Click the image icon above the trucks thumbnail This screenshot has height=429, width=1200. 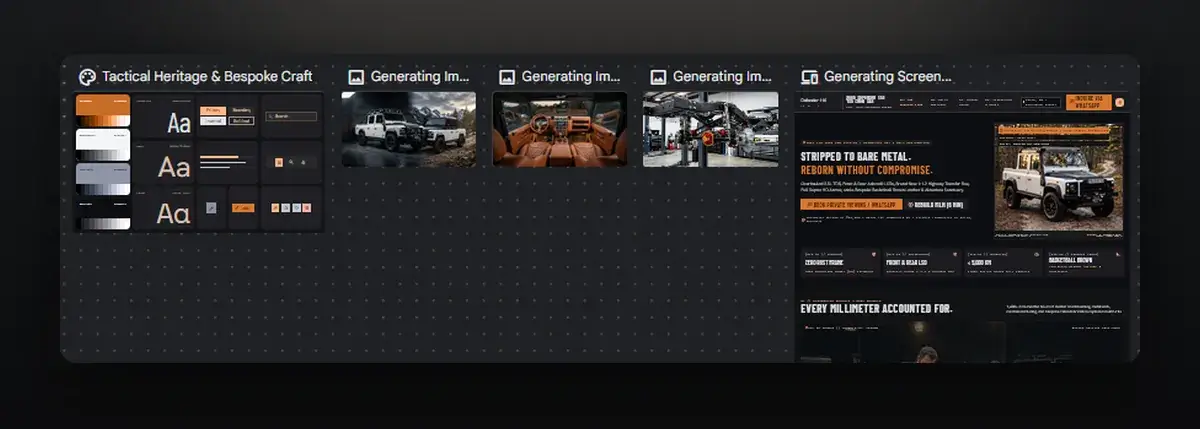coord(355,76)
